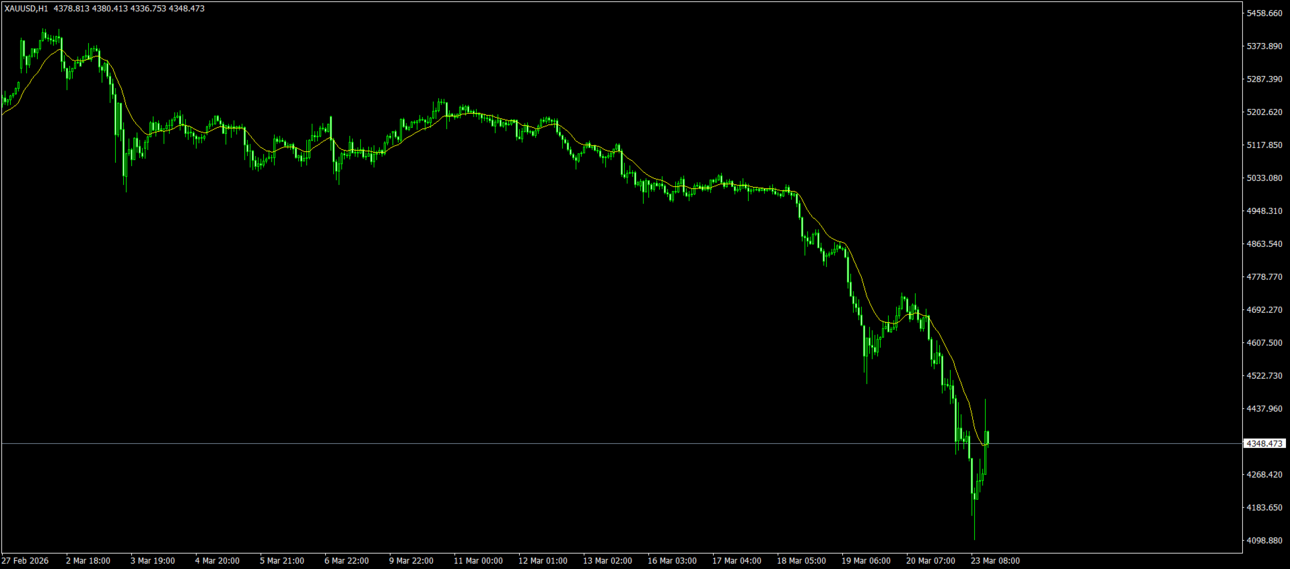
Task: Click the 4778.770 price axis label
Action: click(1265, 277)
